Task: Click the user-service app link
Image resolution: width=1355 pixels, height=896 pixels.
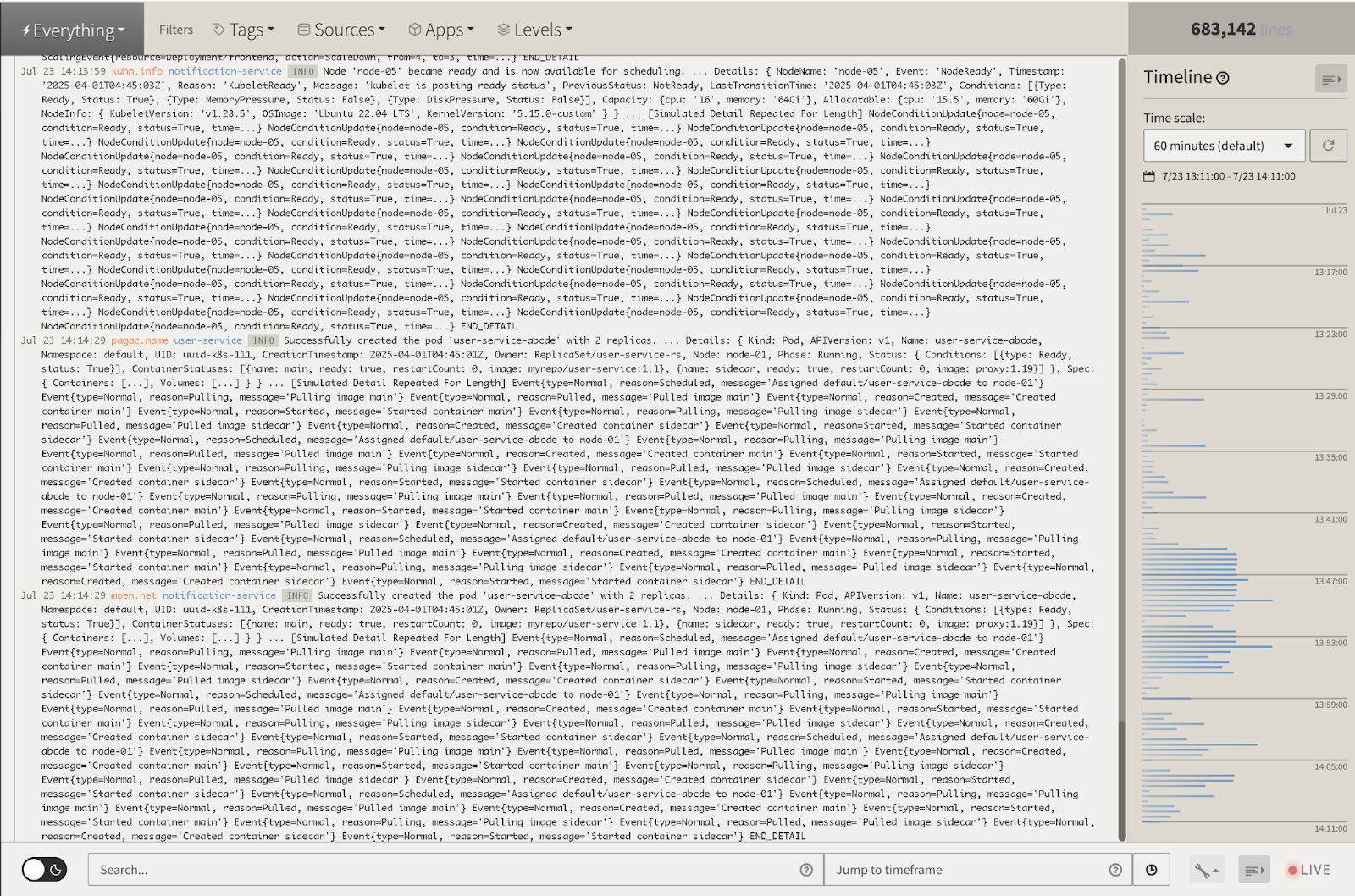Action: pos(207,340)
